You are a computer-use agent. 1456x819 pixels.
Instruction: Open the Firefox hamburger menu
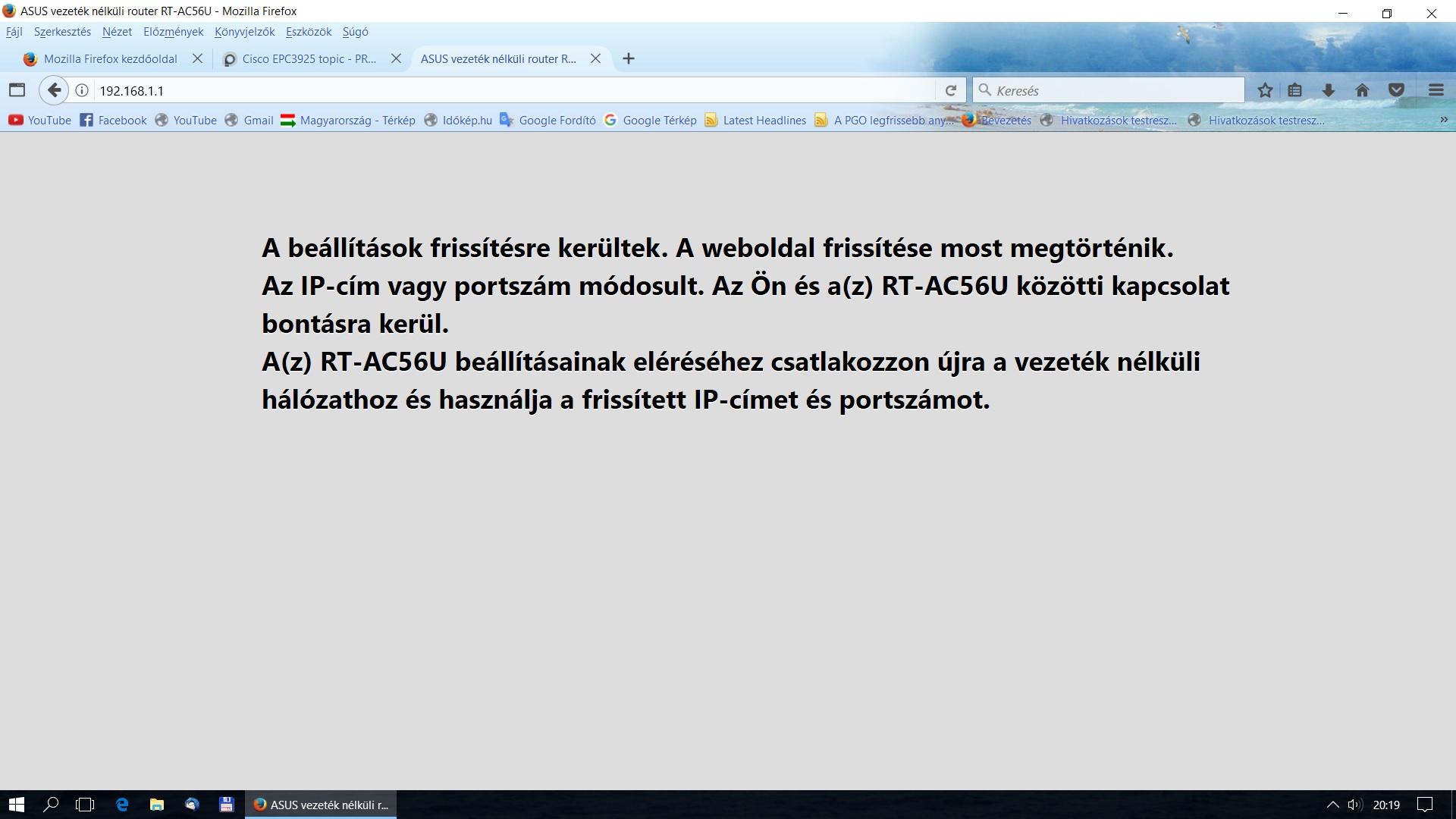(1436, 90)
